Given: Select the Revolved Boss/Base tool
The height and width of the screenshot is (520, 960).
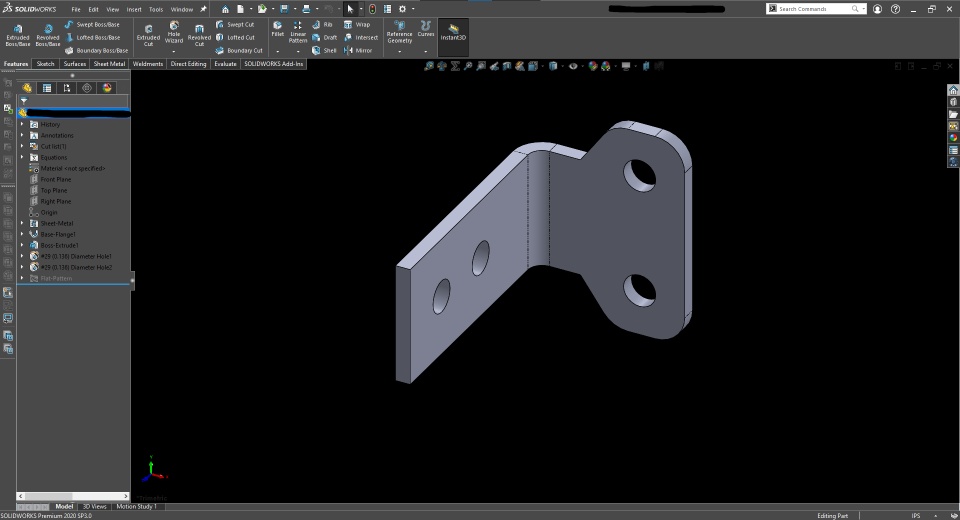Looking at the screenshot, I should 48,35.
